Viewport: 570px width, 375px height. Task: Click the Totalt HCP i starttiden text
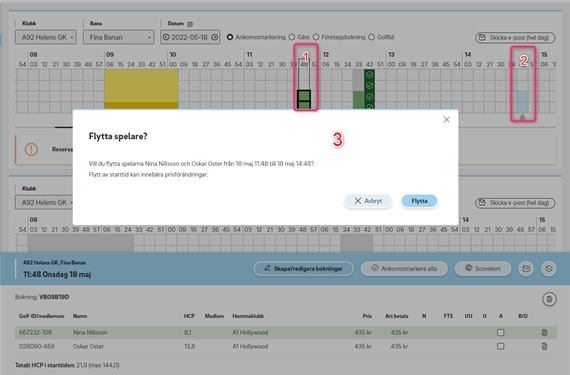67,365
